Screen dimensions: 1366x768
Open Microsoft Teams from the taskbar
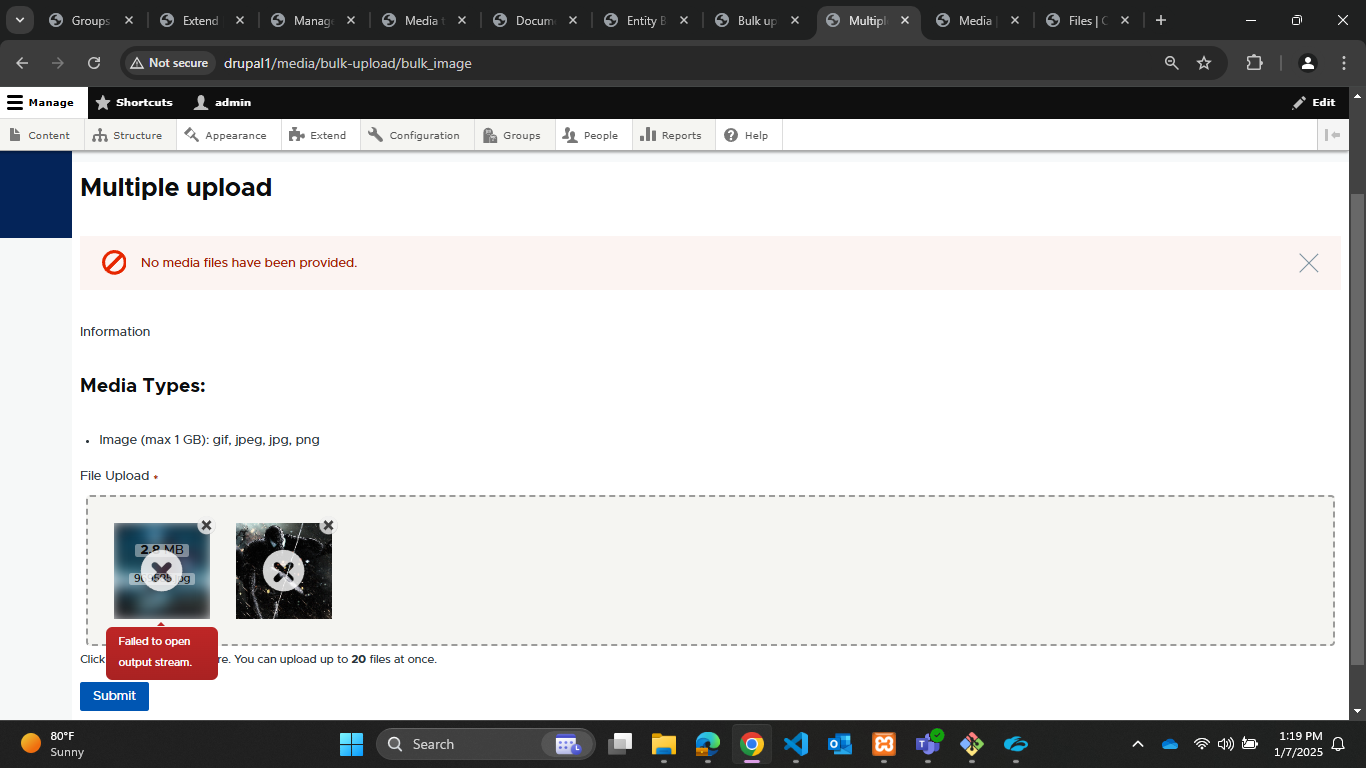click(x=928, y=744)
